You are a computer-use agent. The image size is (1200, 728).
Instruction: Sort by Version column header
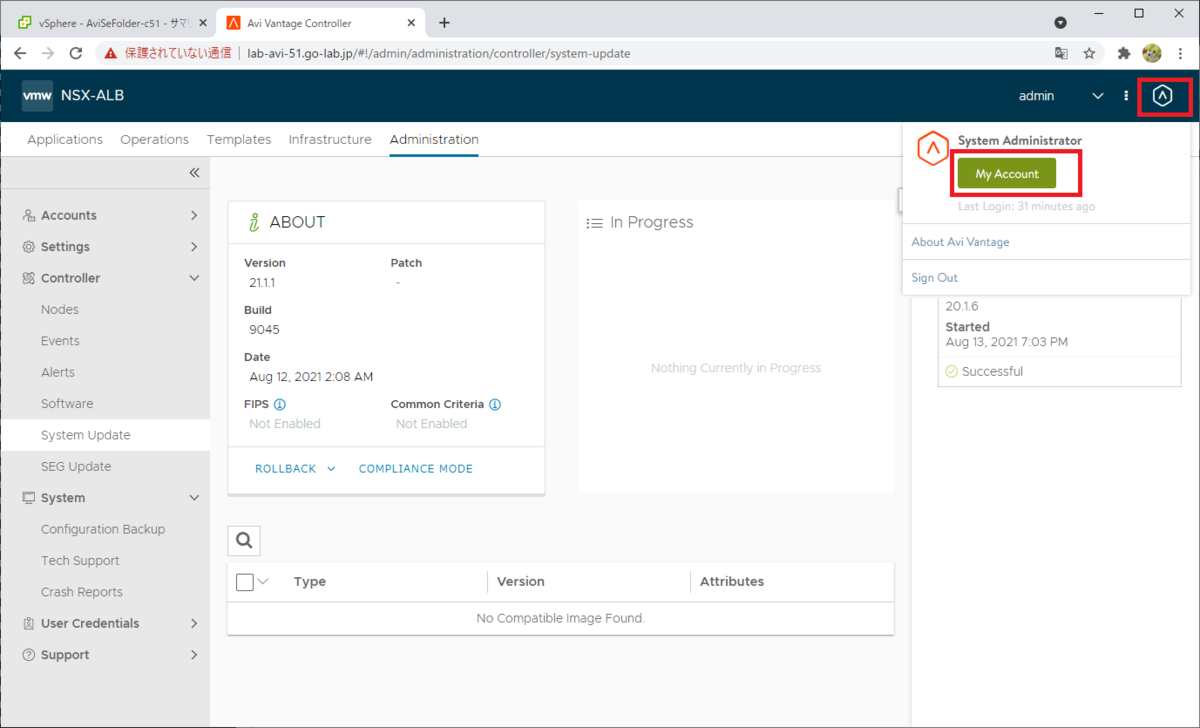[x=520, y=582]
